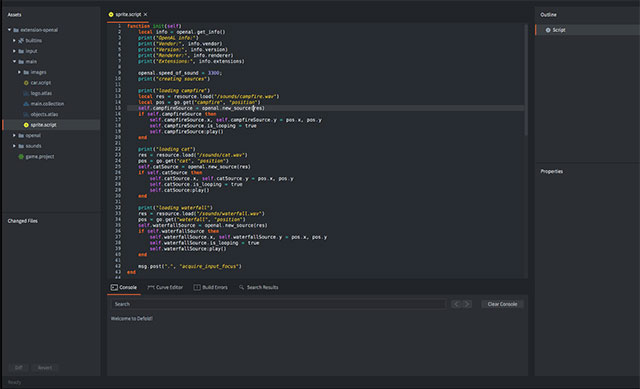Click the 'Assets' panel heading
The width and height of the screenshot is (640, 389).
[14, 15]
